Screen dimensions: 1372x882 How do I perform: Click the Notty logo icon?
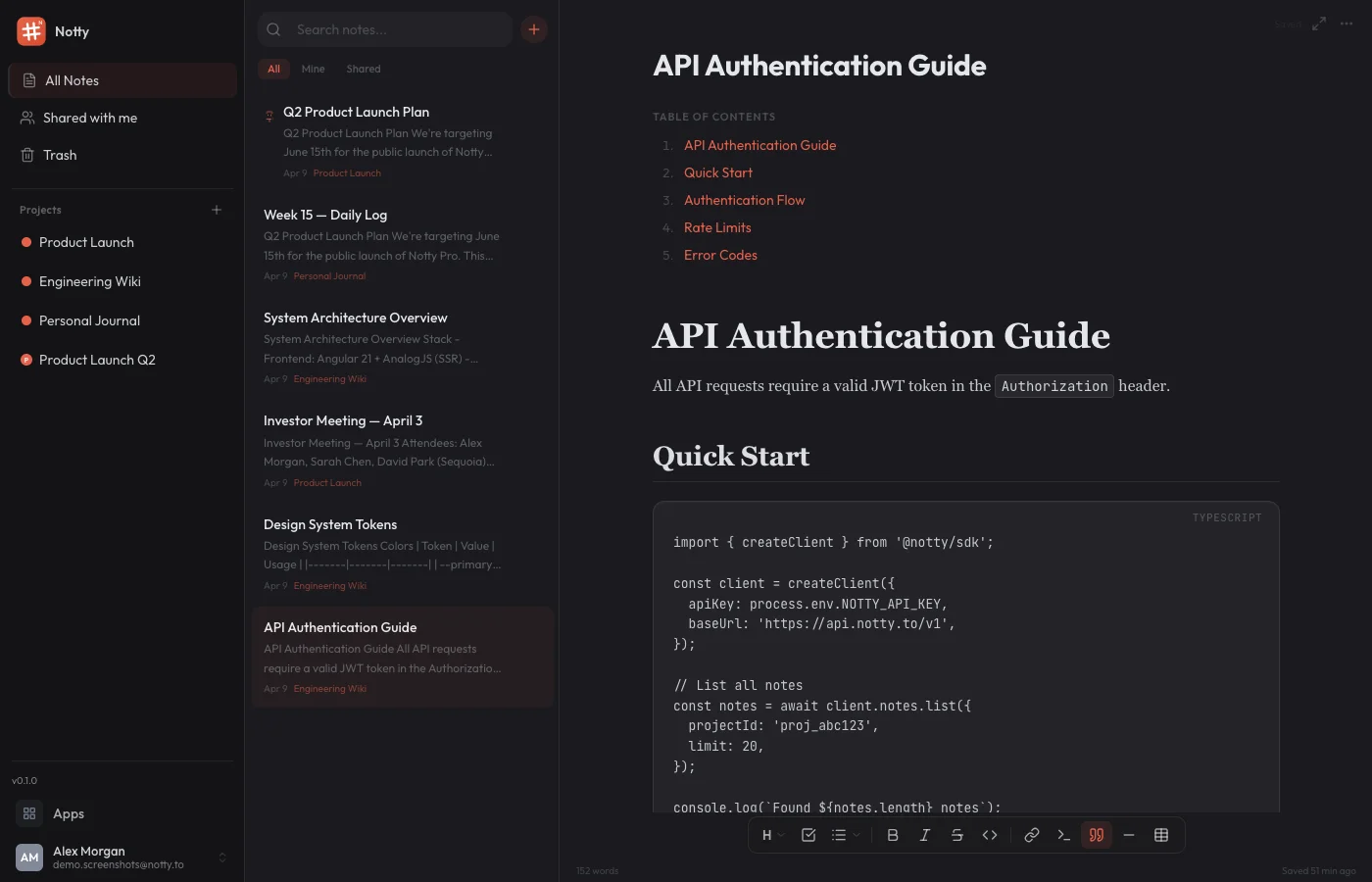coord(31,31)
